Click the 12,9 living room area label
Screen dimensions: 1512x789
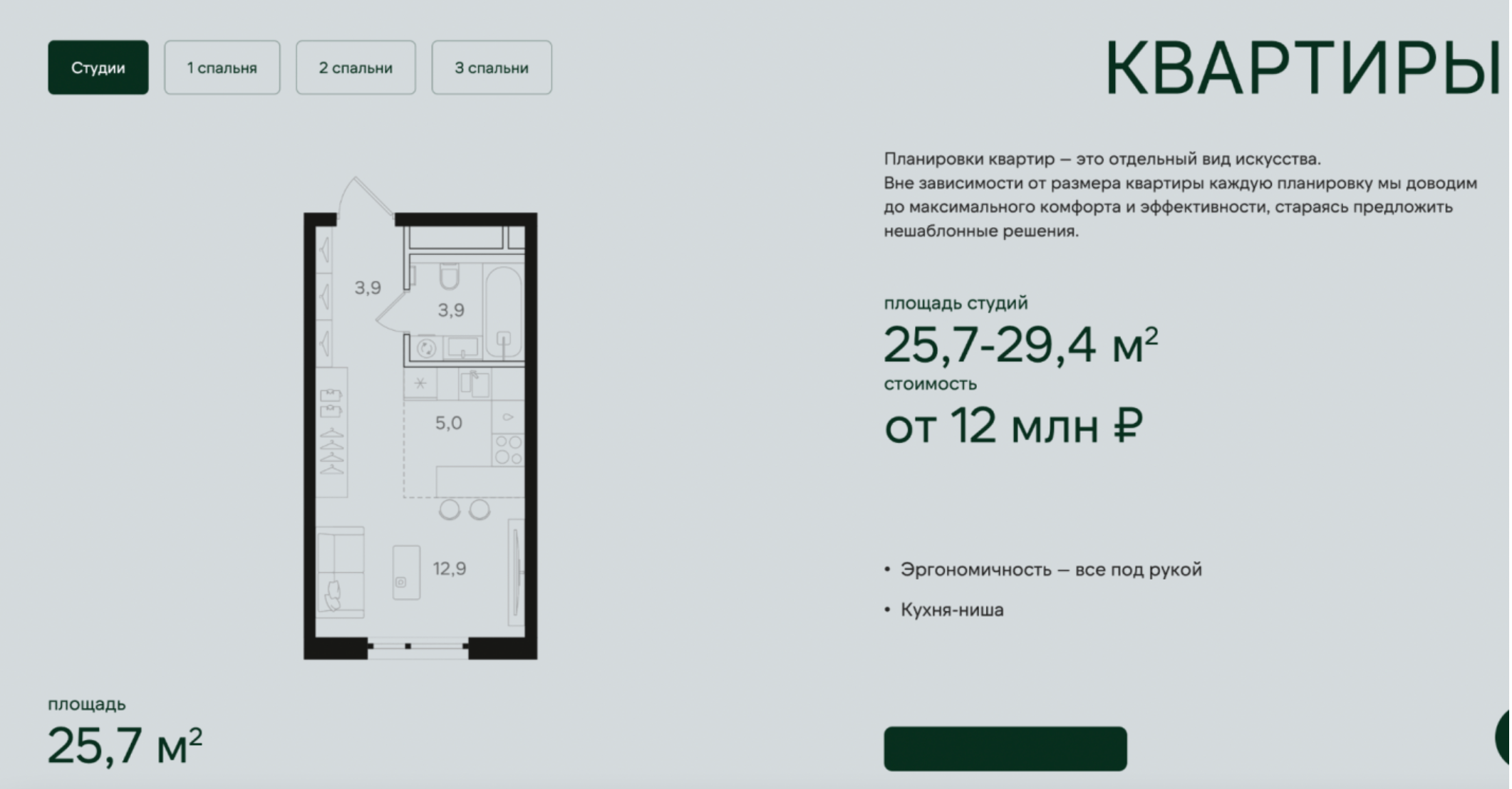pos(450,568)
